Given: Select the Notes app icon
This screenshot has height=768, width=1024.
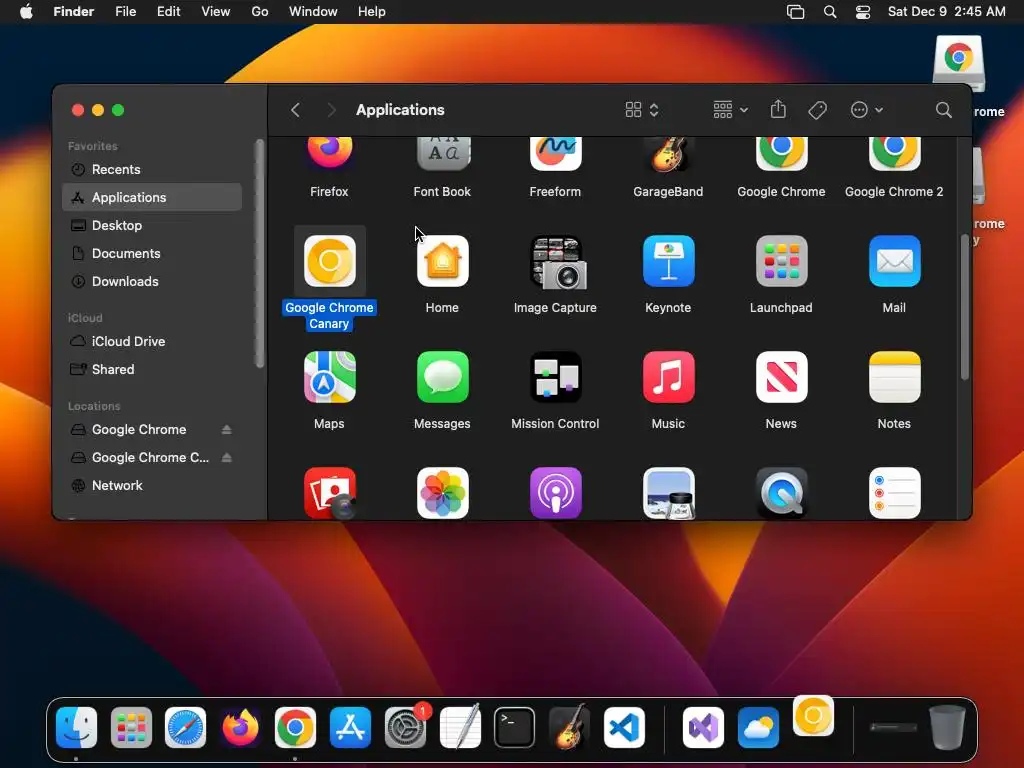Looking at the screenshot, I should pyautogui.click(x=894, y=377).
